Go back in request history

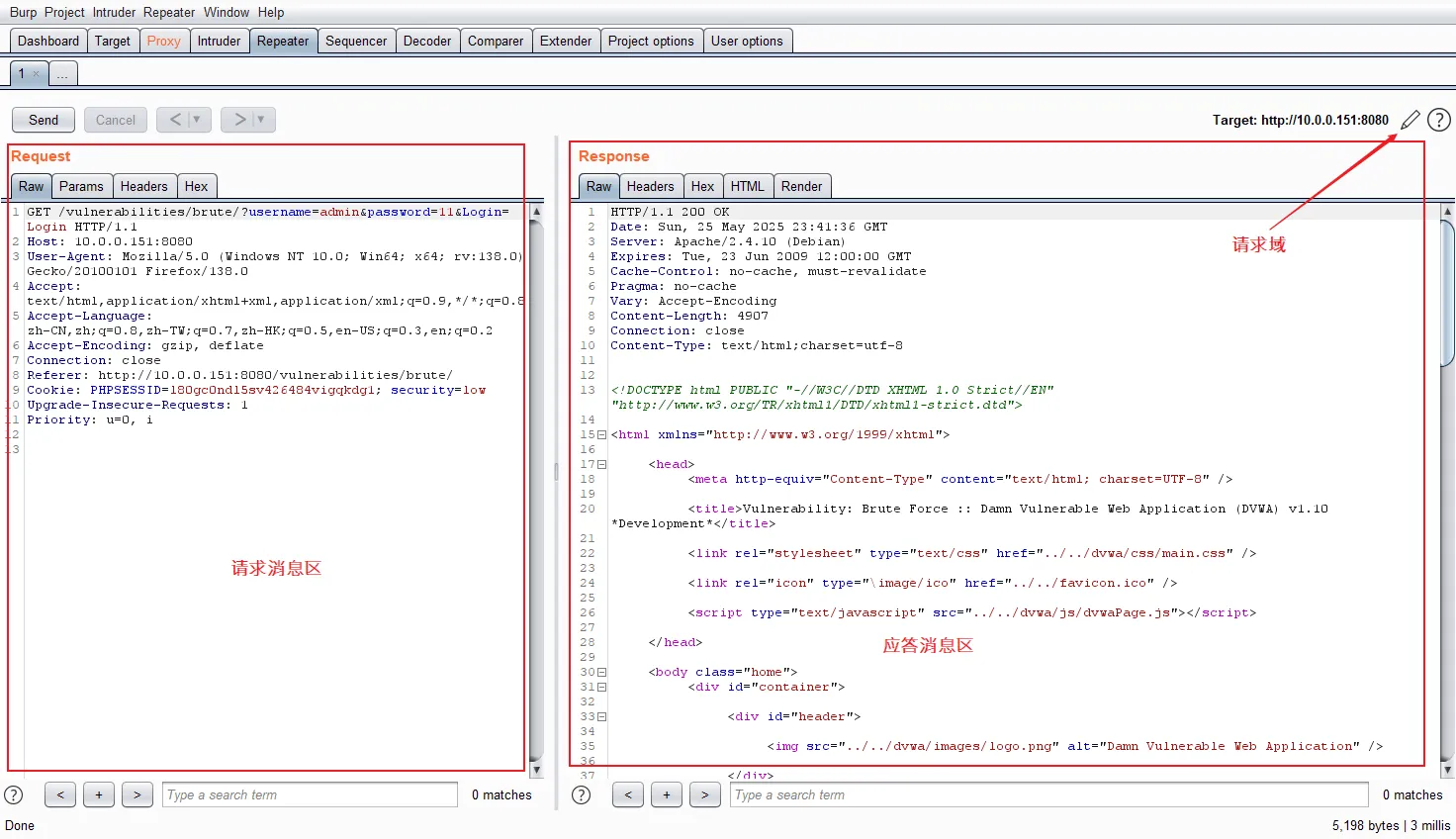point(175,120)
